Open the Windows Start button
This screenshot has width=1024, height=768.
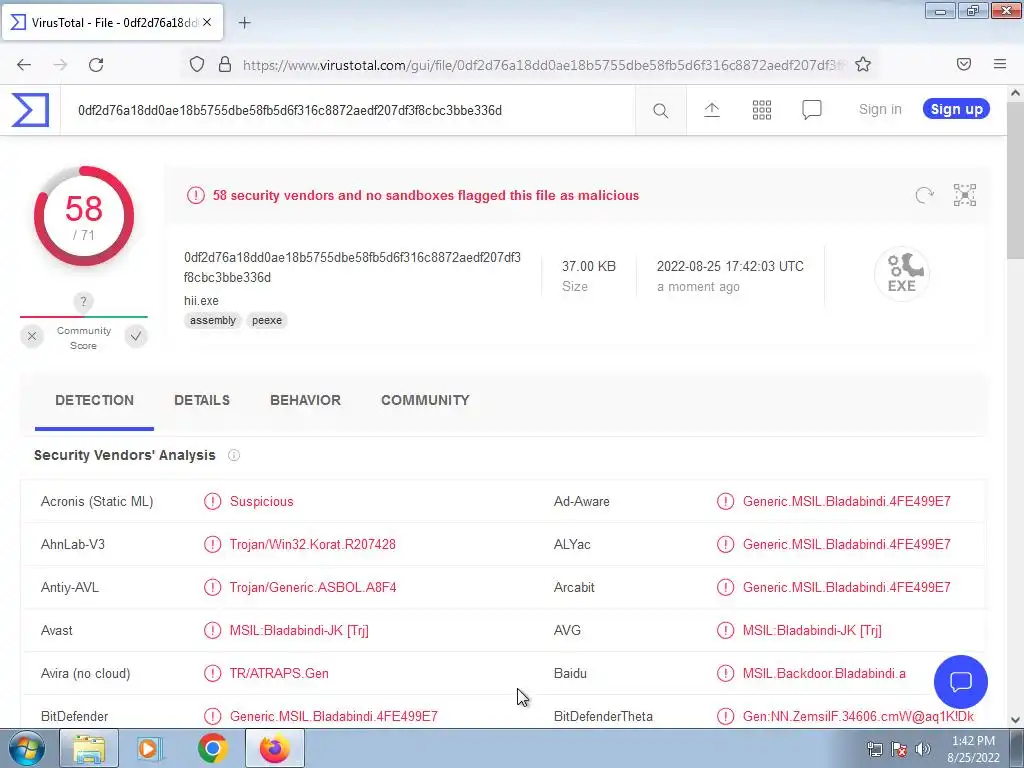(27, 749)
